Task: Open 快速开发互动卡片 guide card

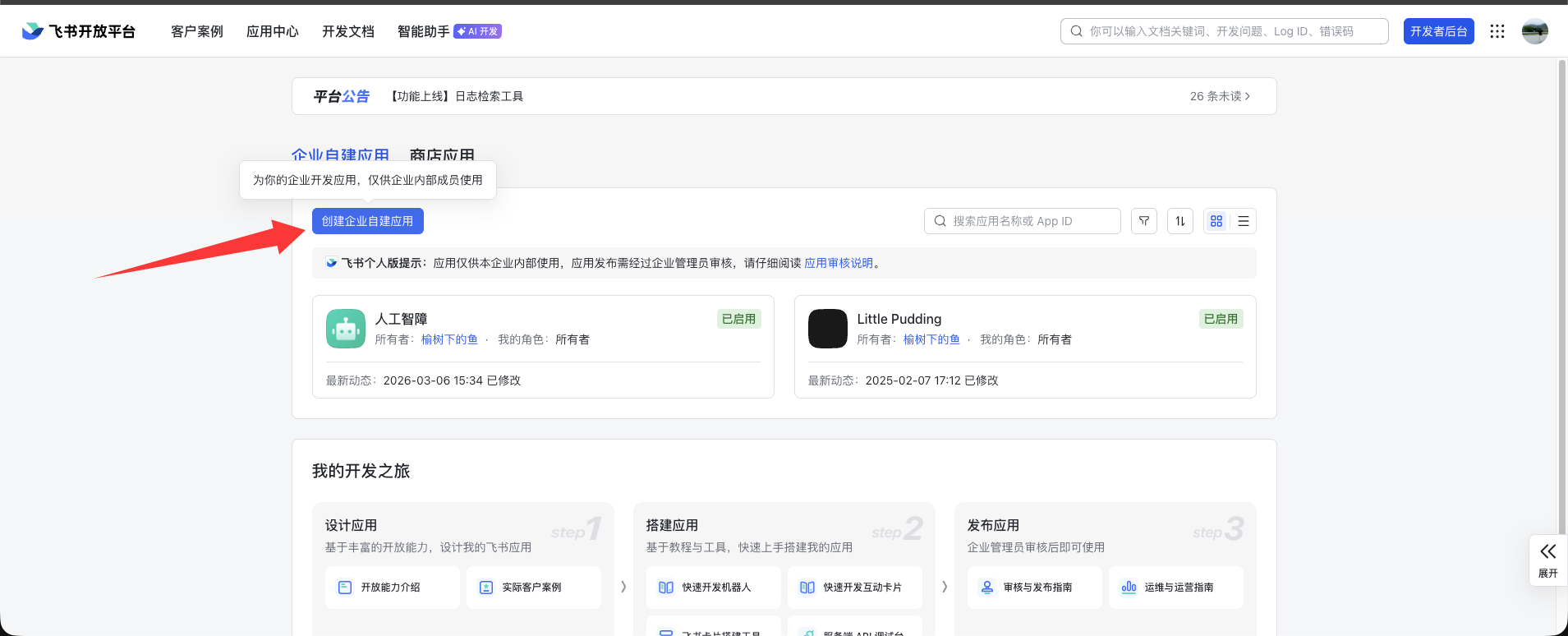Action: [855, 588]
